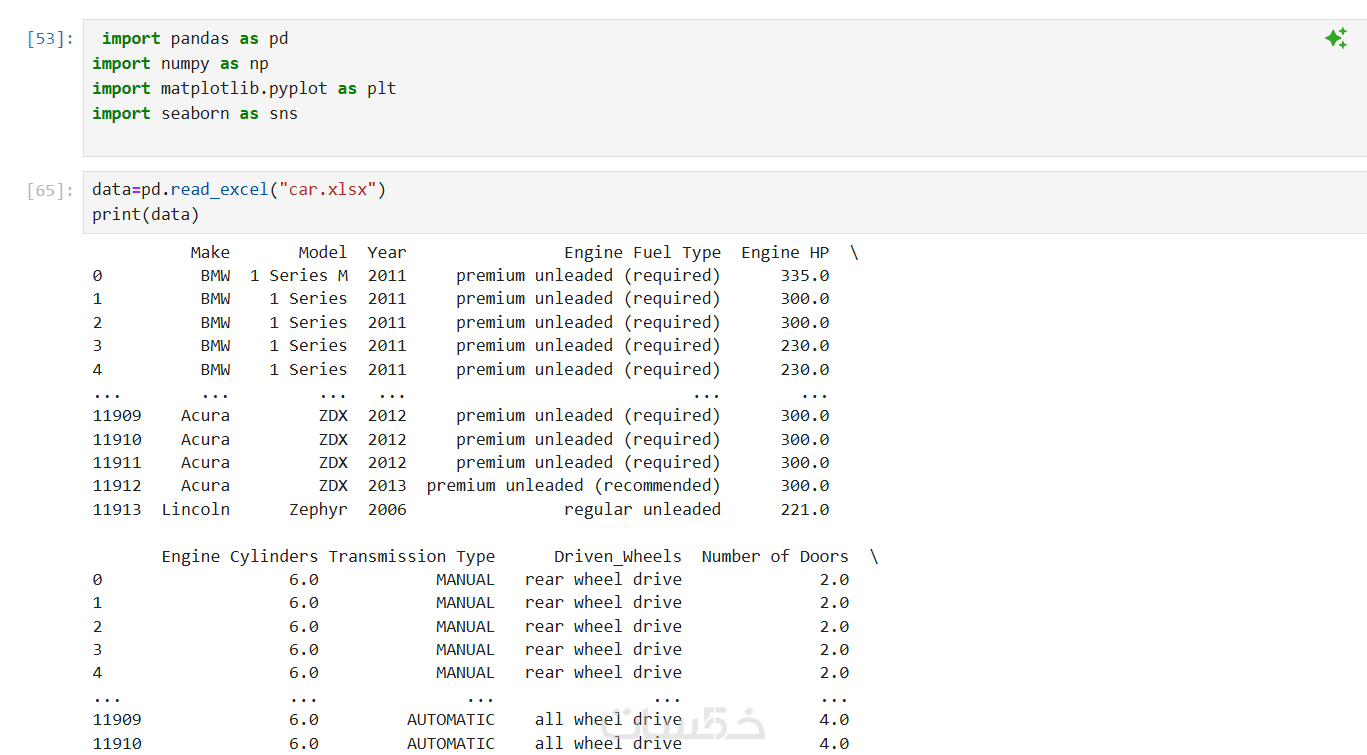
Task: Click the premium unleaded (recommended) value
Action: point(573,486)
